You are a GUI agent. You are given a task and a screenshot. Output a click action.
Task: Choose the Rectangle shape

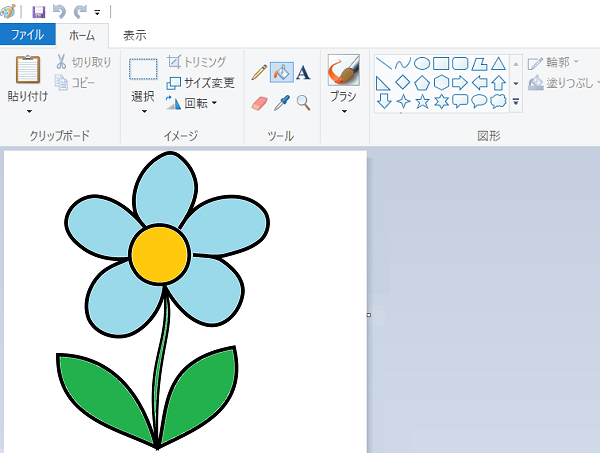441,64
